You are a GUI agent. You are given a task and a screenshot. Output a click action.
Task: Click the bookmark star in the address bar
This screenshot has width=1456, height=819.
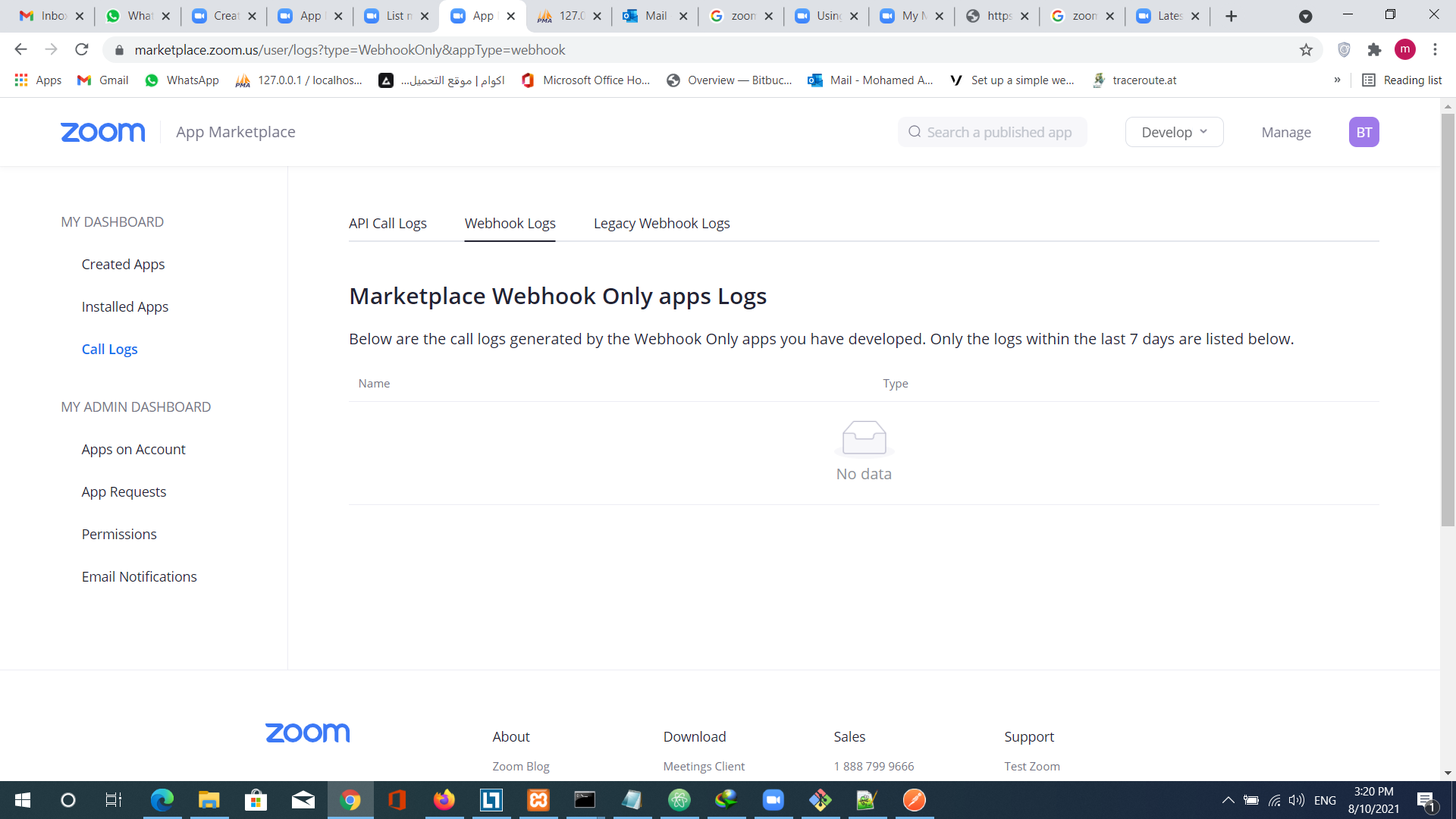[x=1306, y=50]
